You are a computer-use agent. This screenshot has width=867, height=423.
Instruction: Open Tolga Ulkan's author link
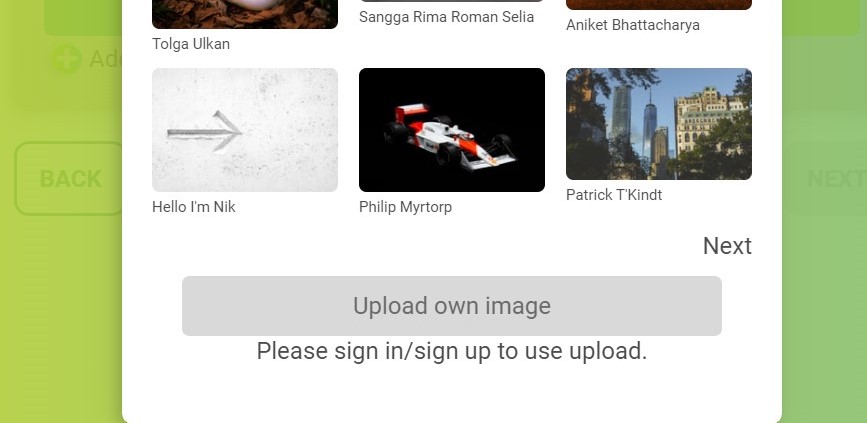pos(191,44)
